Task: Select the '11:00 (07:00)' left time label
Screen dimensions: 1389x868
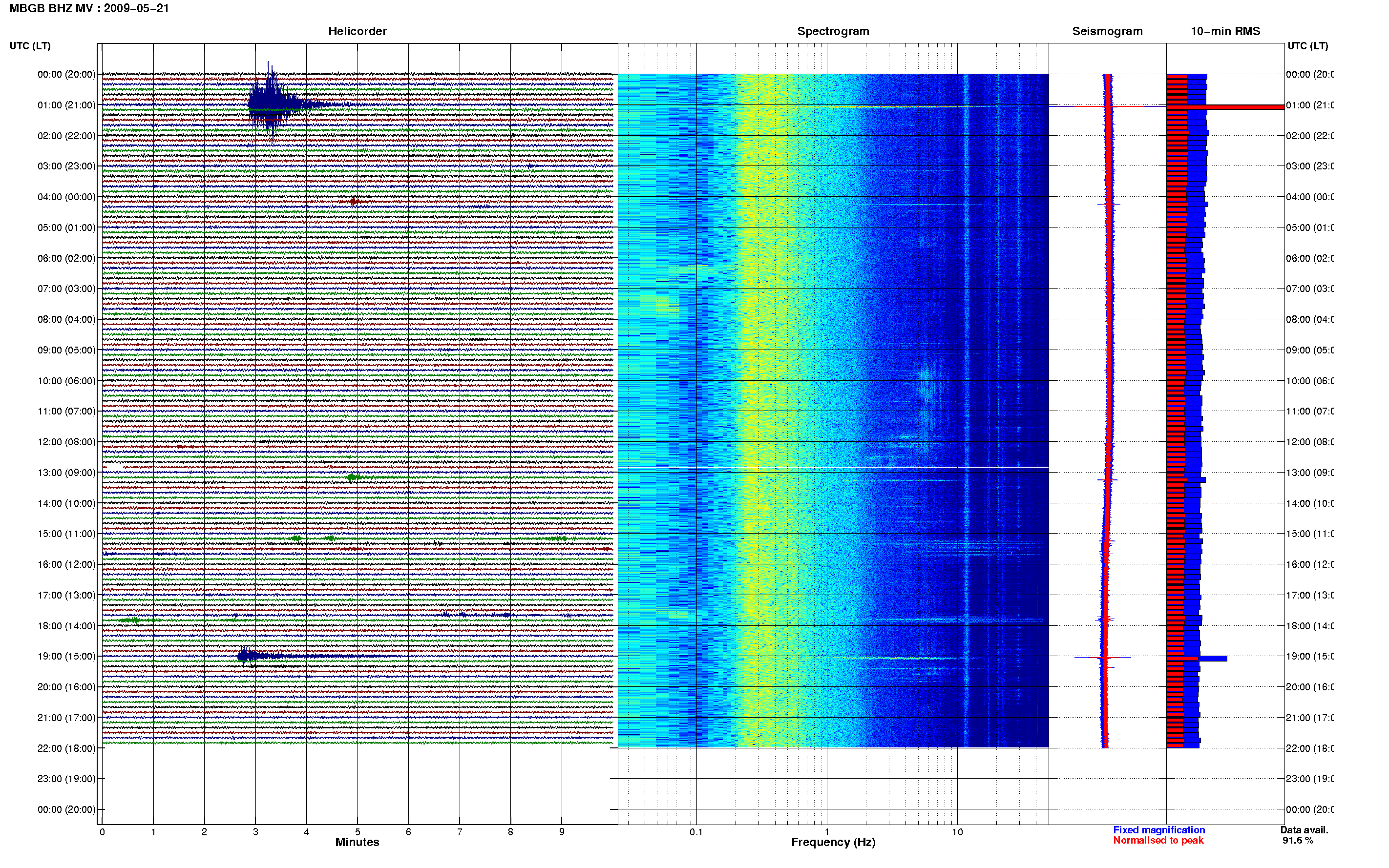Action: coord(66,412)
